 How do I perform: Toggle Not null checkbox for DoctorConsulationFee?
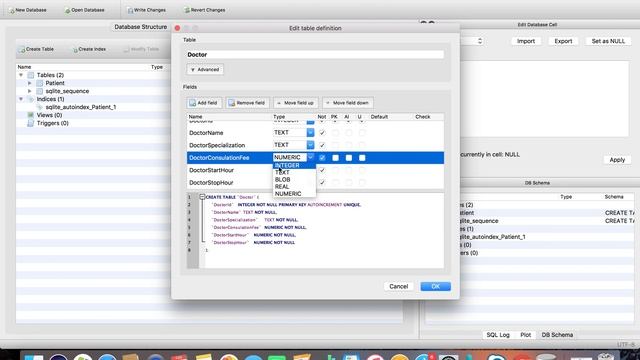(322, 158)
